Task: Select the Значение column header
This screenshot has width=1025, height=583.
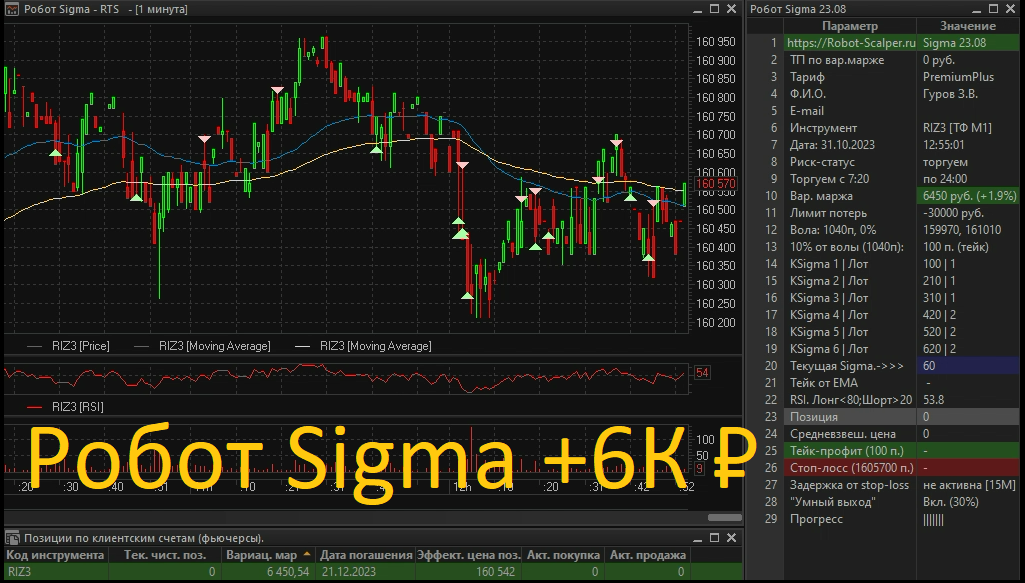Action: click(968, 26)
